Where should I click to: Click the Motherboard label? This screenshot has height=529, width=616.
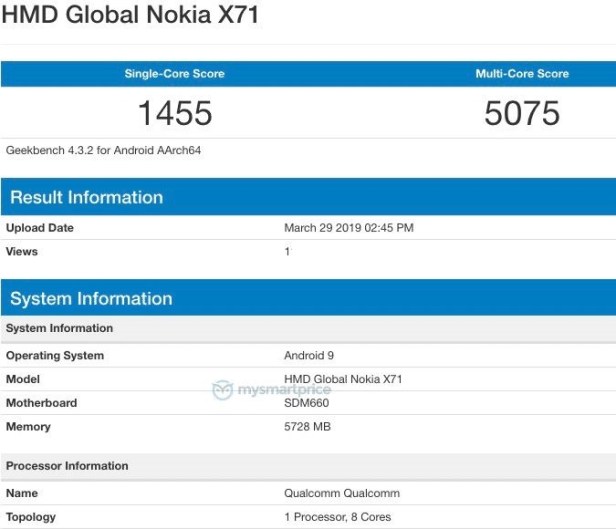point(41,403)
